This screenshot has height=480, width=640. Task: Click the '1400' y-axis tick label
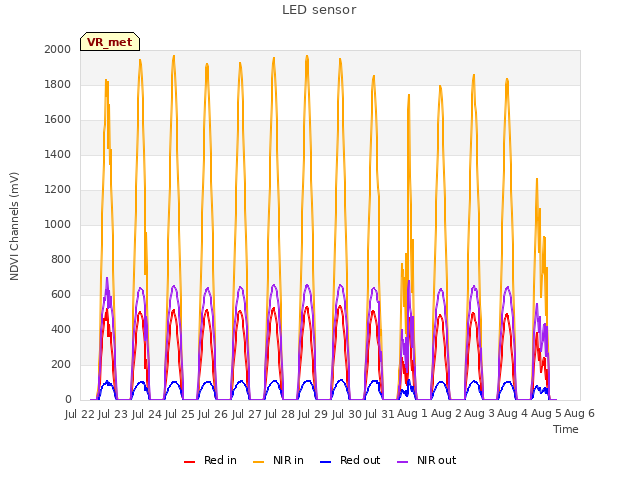click(x=58, y=154)
